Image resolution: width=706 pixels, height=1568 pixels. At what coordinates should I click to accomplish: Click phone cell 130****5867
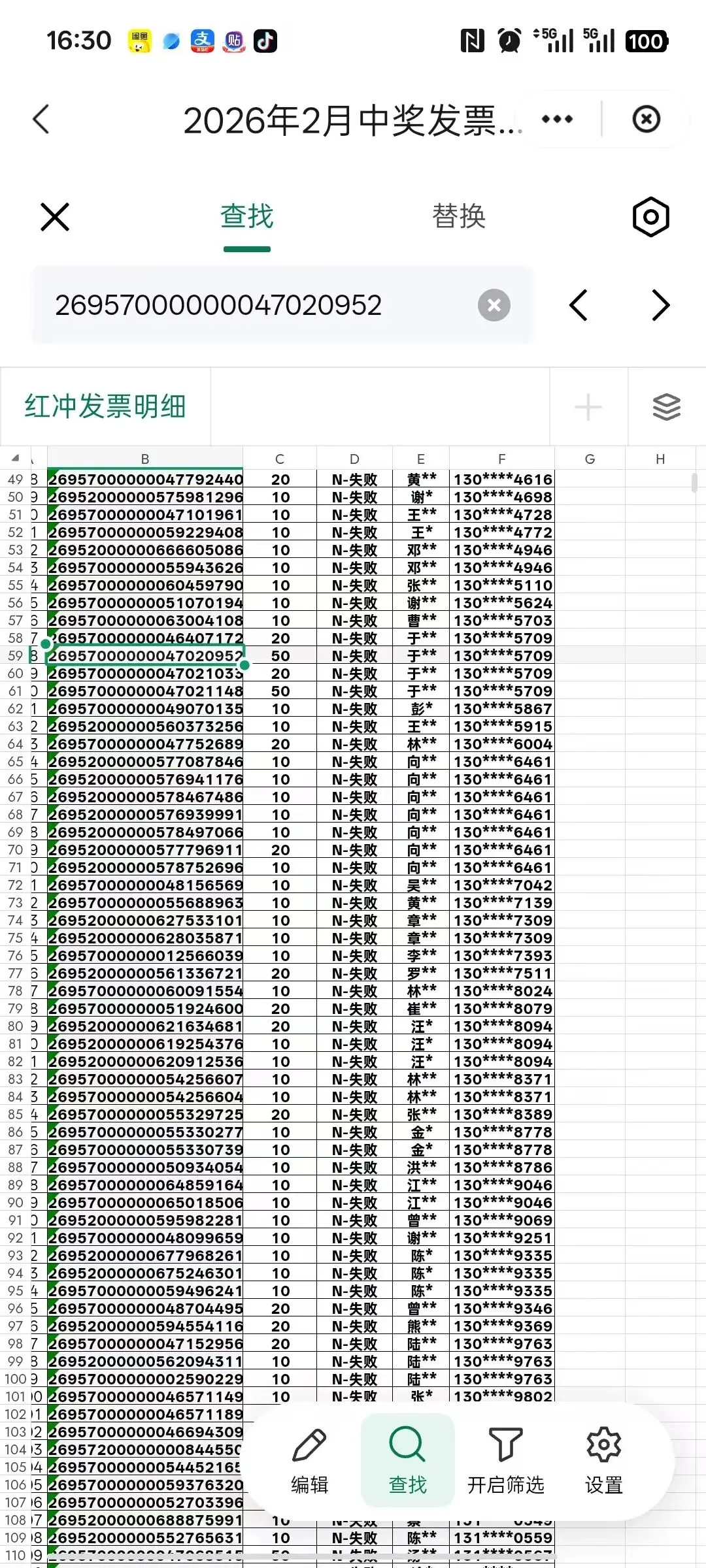point(502,708)
